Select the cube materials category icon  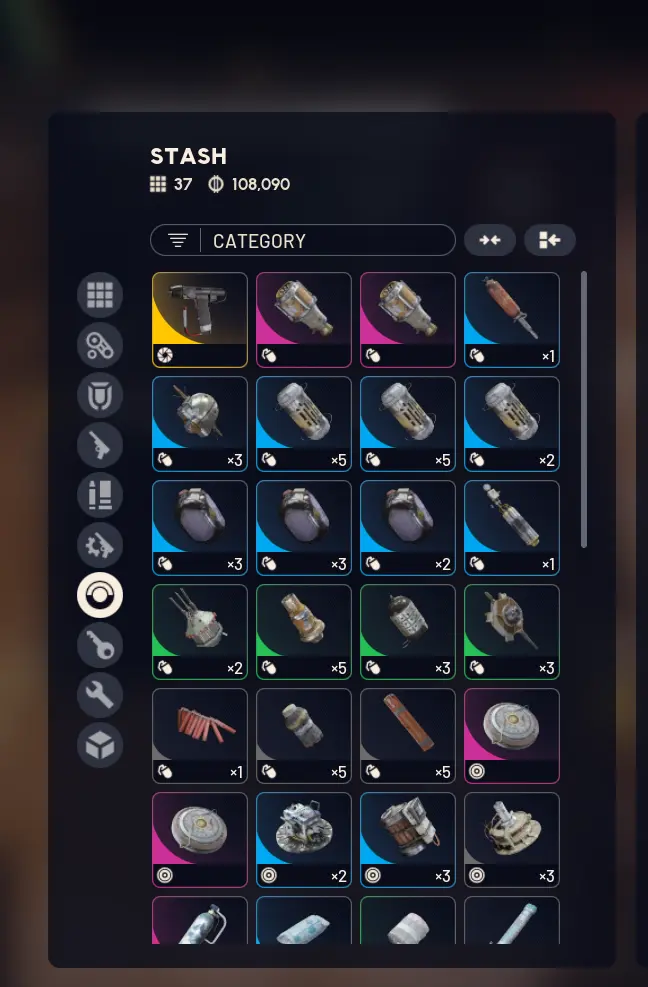(x=100, y=745)
